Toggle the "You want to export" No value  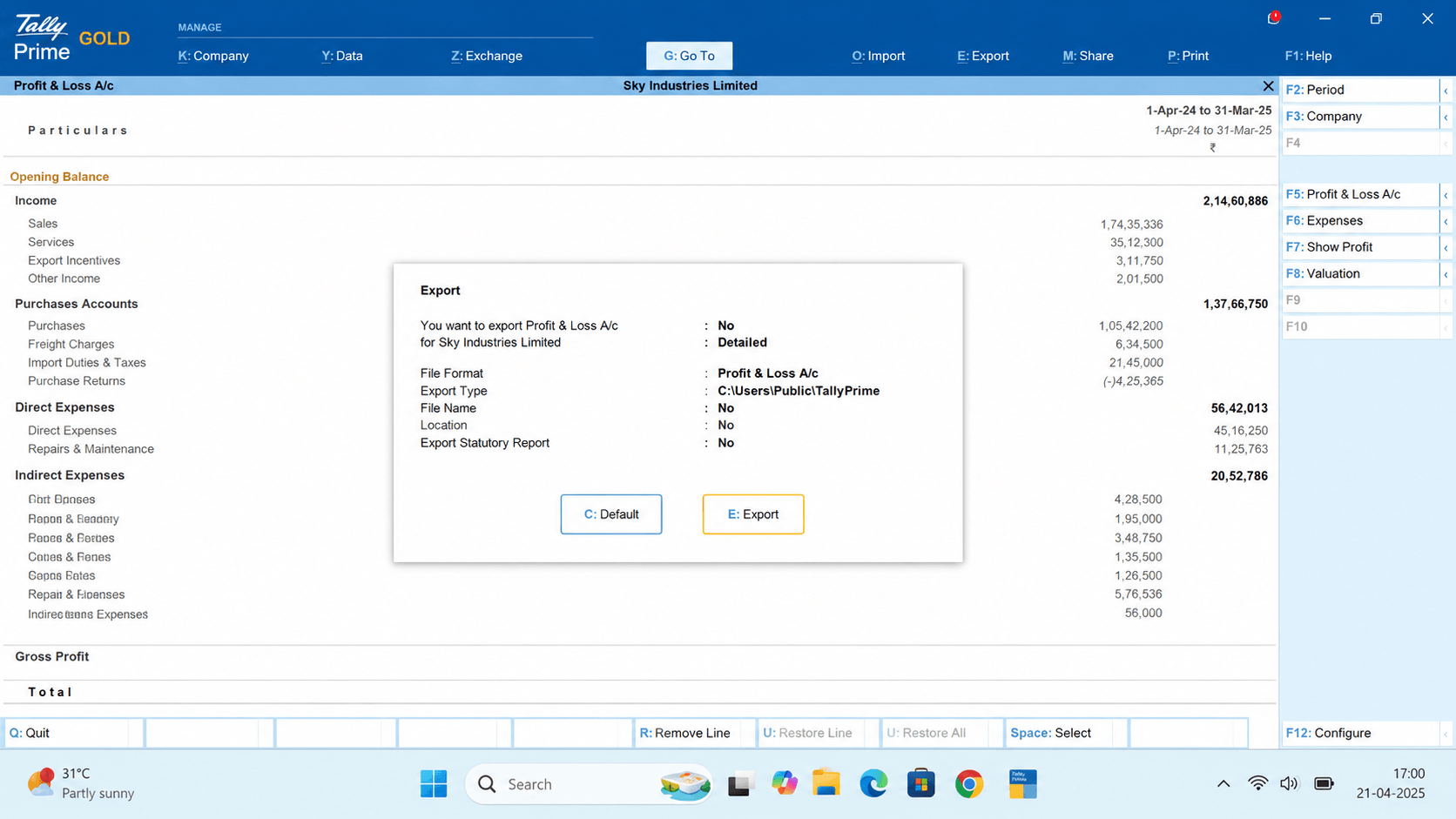coord(725,326)
